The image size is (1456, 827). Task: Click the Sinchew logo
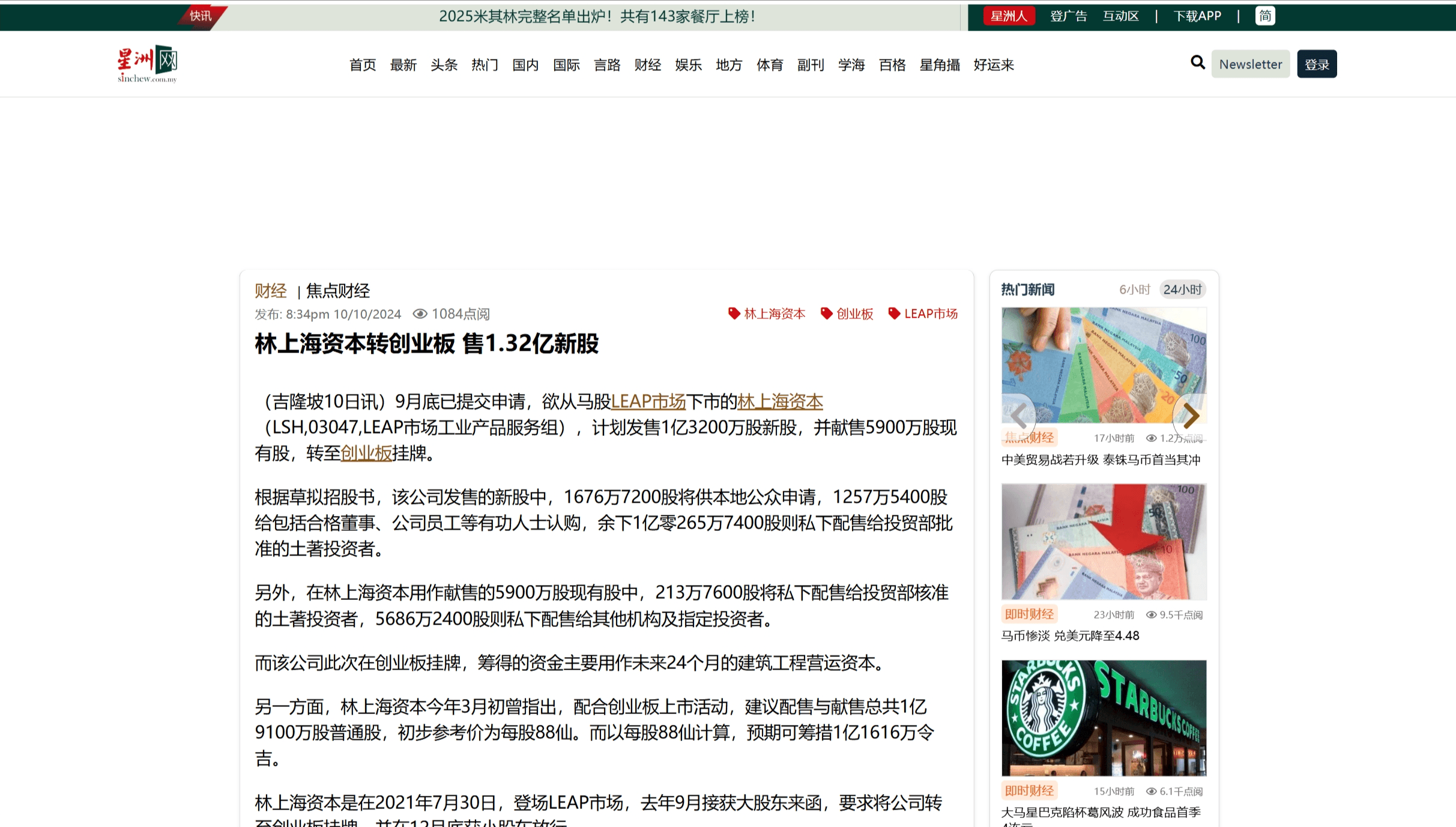pyautogui.click(x=147, y=64)
